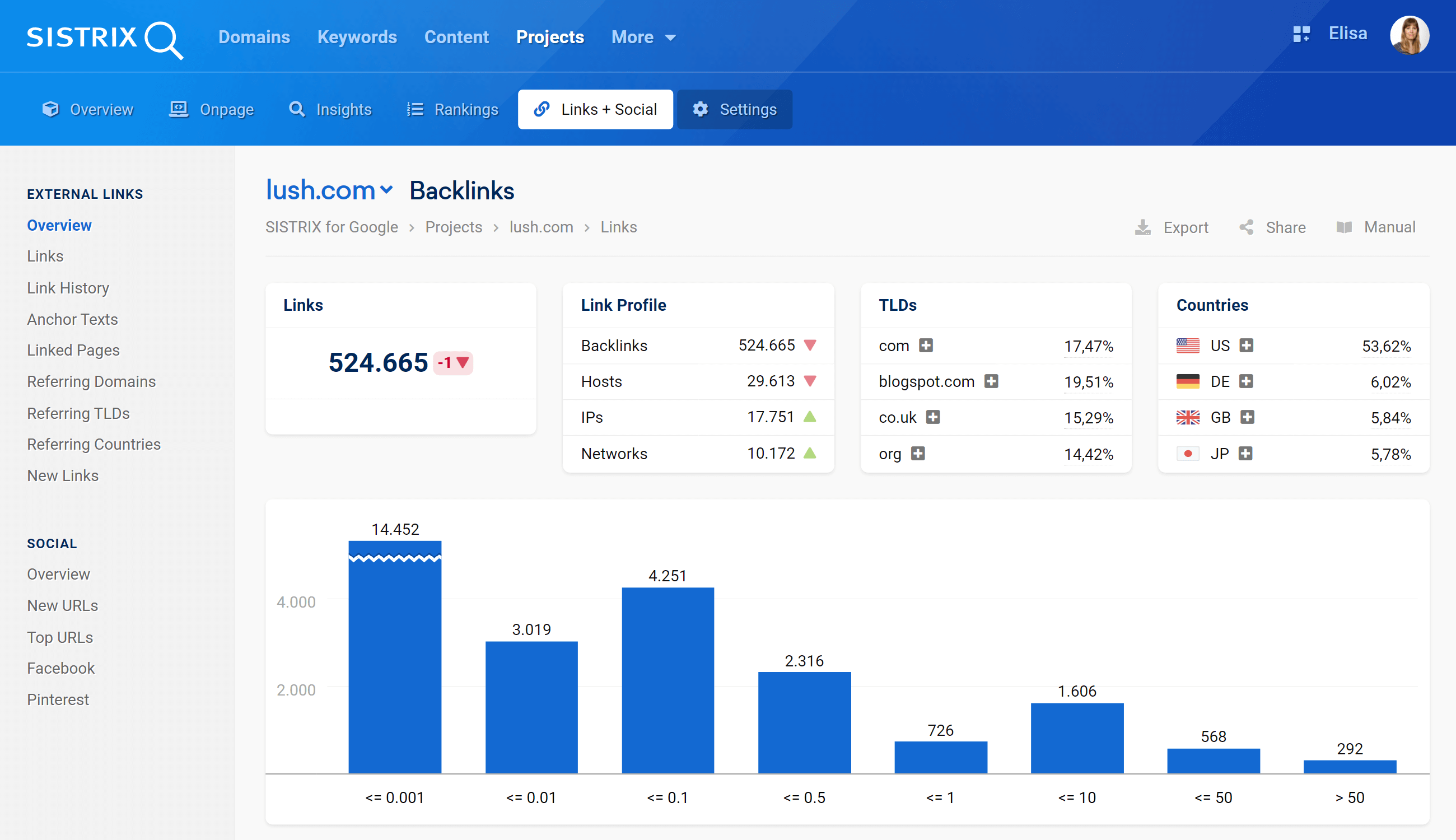The width and height of the screenshot is (1456, 840).
Task: Open Referring Countries page
Action: click(94, 444)
